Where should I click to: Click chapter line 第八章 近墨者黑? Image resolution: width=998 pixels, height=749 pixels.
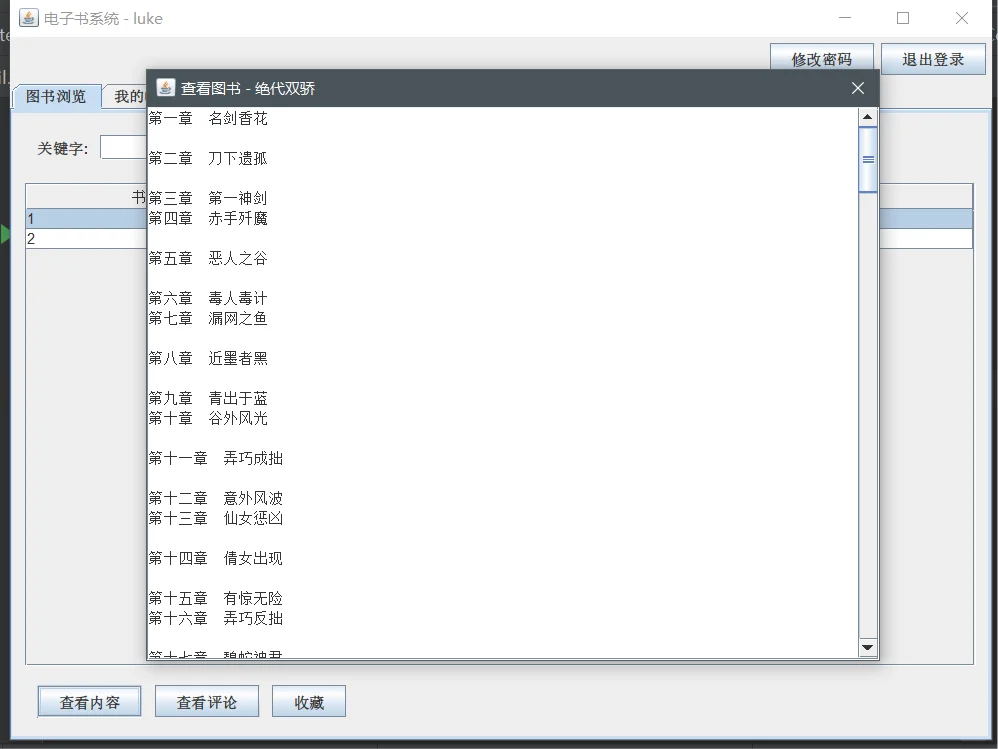208,358
